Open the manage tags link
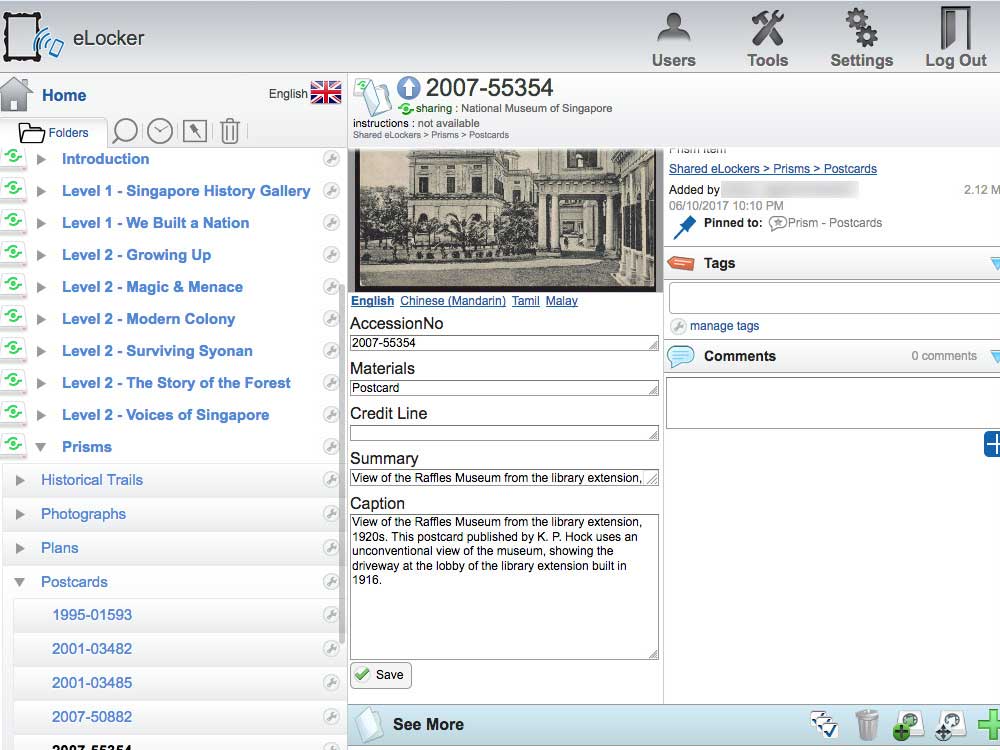1000x750 pixels. [x=724, y=326]
